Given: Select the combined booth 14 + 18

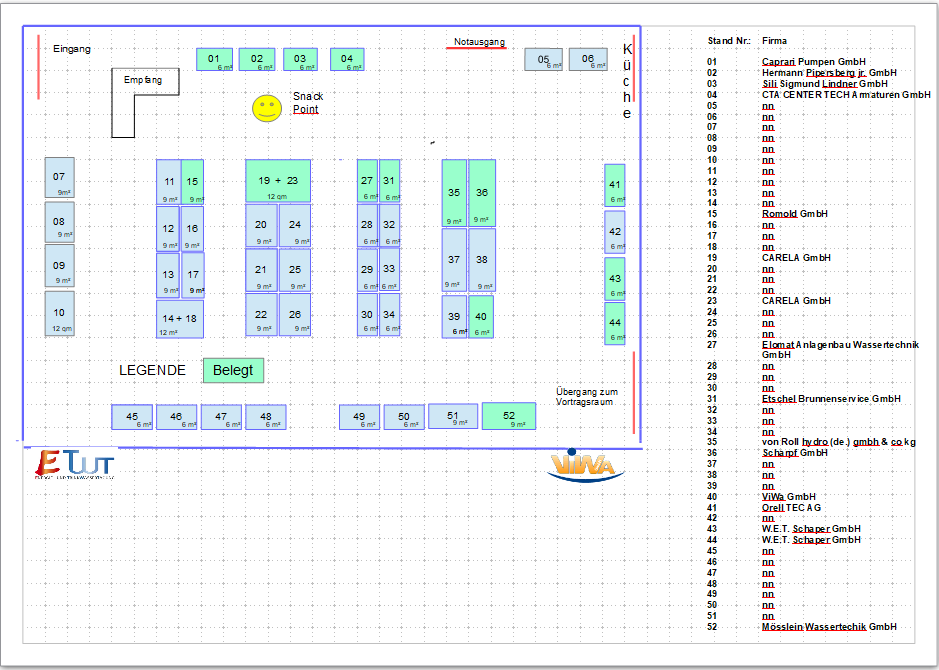Looking at the screenshot, I should (180, 319).
